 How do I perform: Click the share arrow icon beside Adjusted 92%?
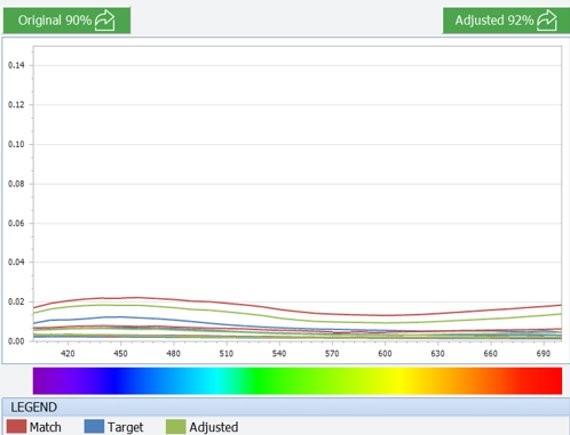[547, 21]
